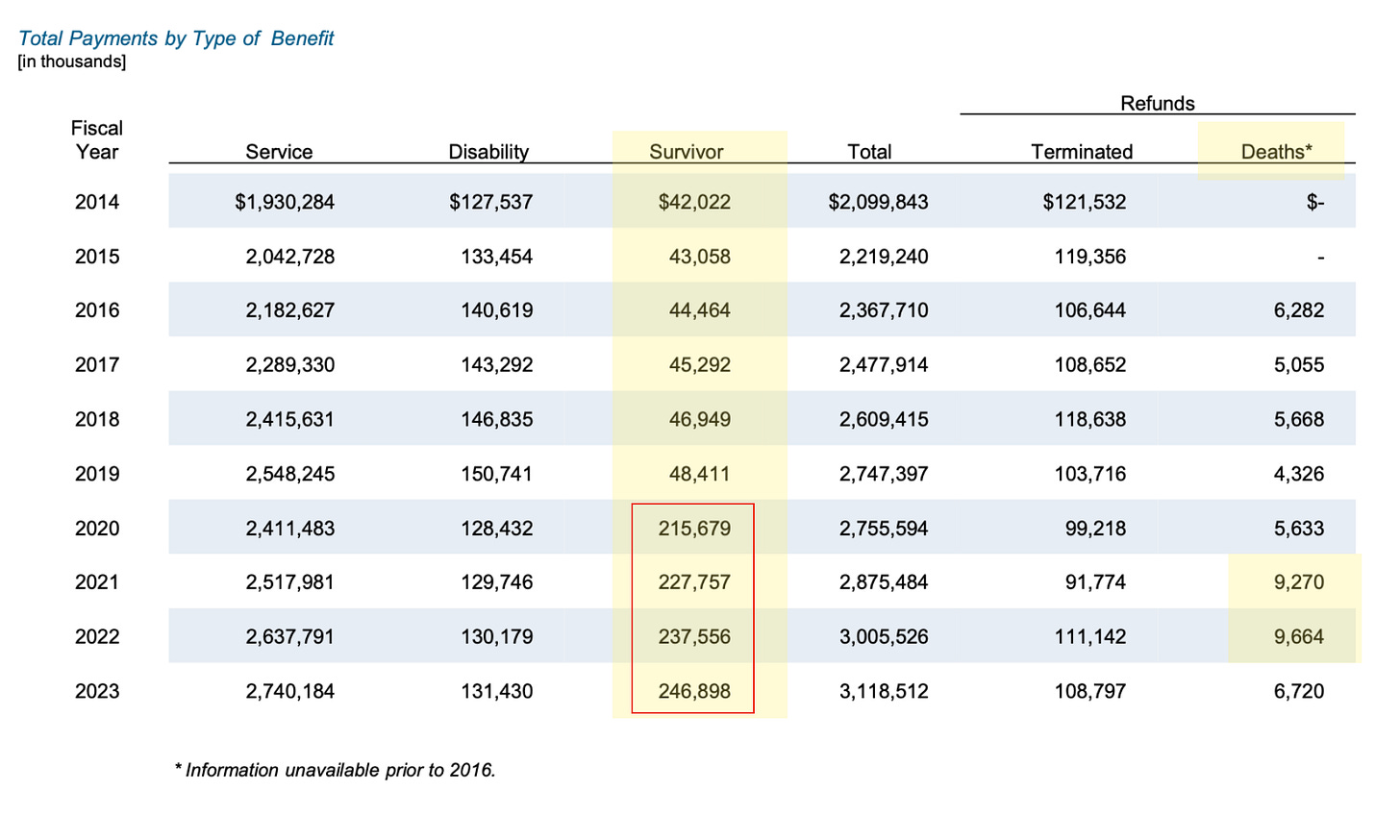Click the highlighted Deaths value 9,664
This screenshot has width=1400, height=840.
[x=1299, y=637]
